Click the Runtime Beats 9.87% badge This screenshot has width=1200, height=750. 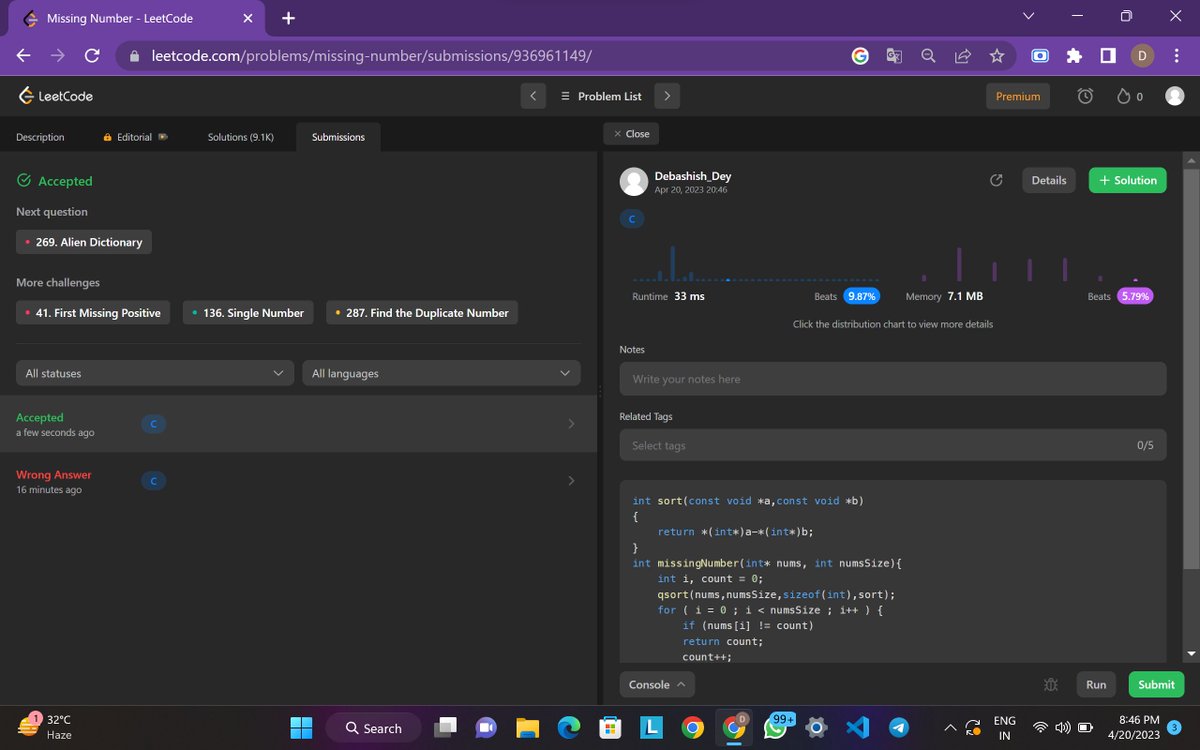pos(861,296)
